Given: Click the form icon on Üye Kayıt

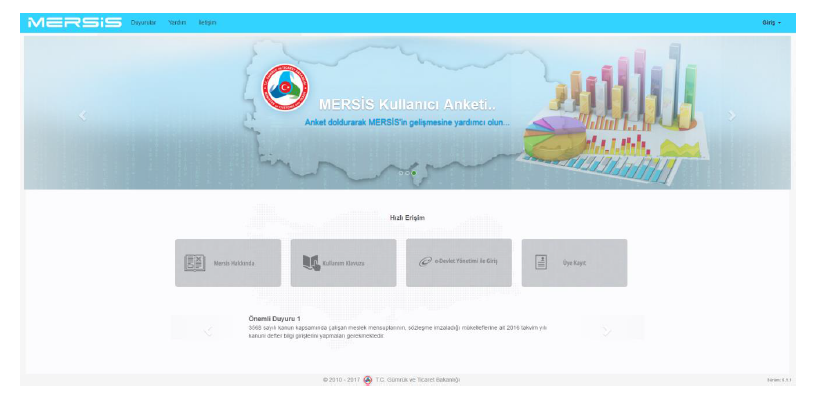Looking at the screenshot, I should (x=541, y=262).
